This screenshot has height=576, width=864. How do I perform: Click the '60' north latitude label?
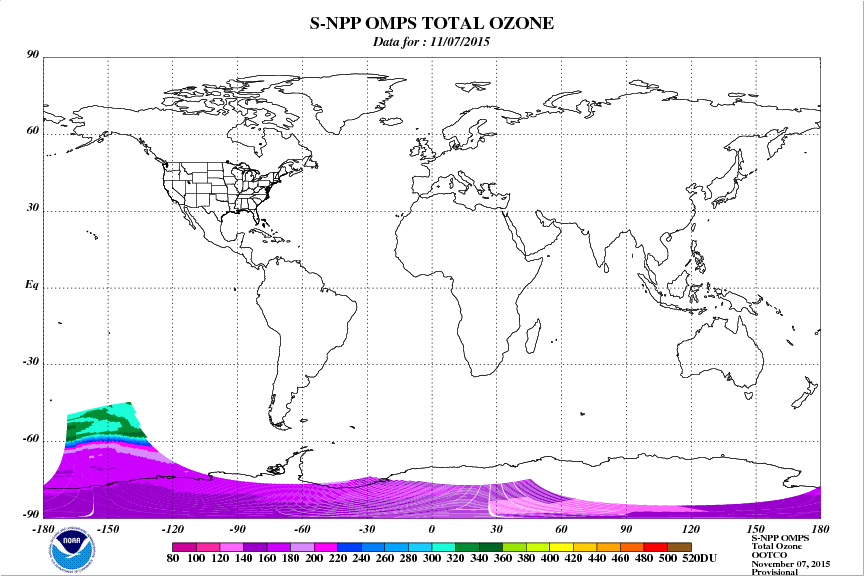(33, 131)
